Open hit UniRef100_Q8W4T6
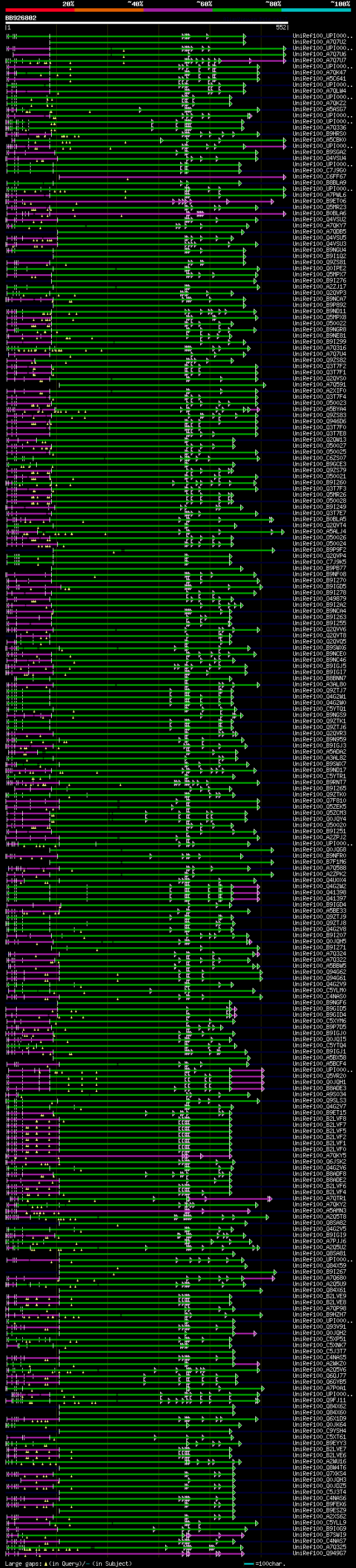Screen dimensions: 356x1568 click(319, 1468)
